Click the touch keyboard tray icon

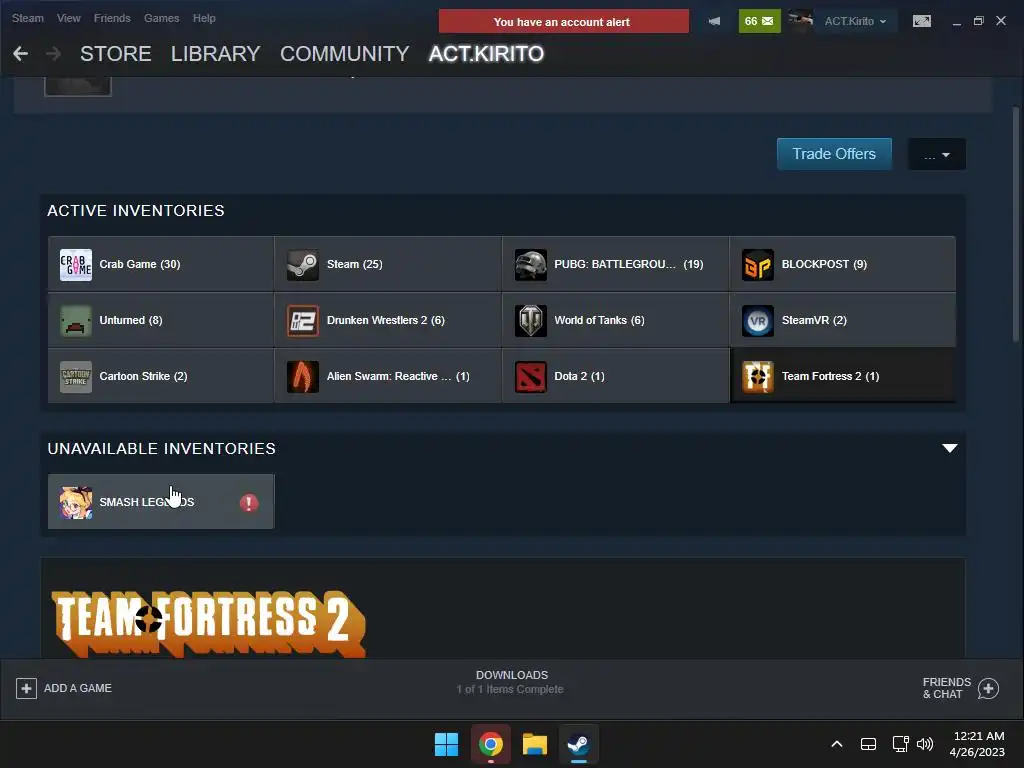click(x=868, y=744)
